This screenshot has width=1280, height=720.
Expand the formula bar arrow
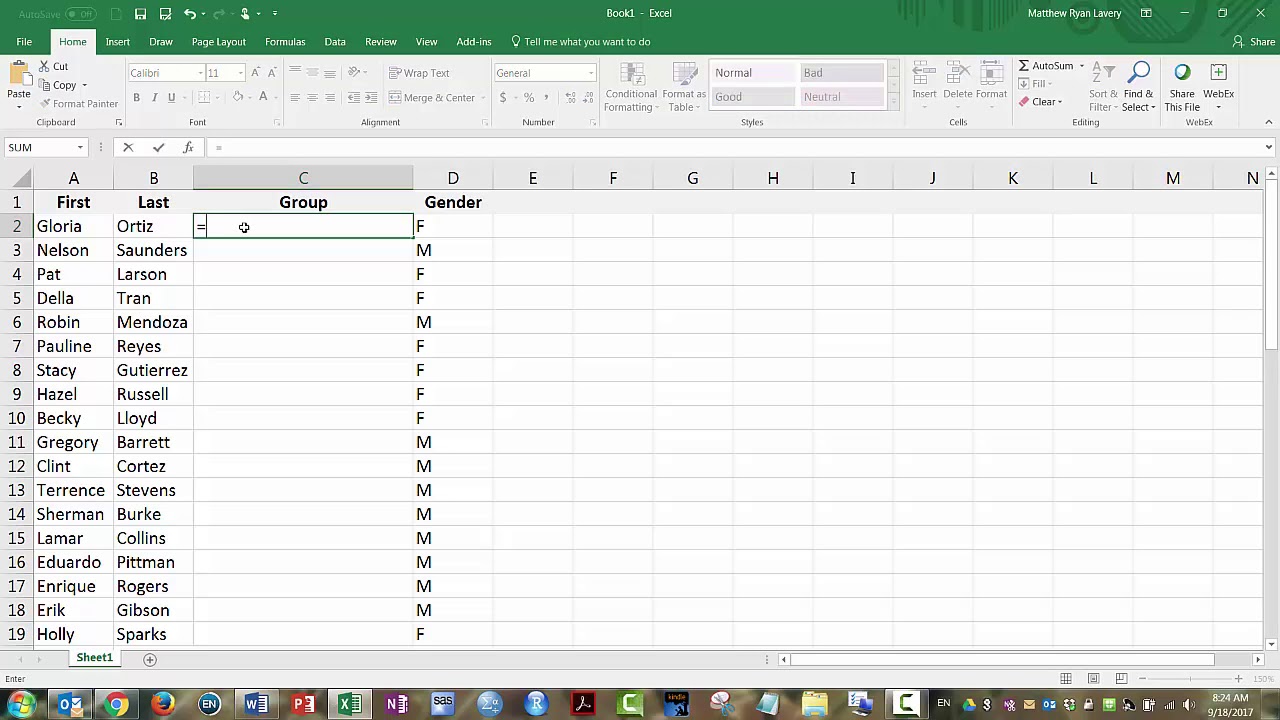1268,148
